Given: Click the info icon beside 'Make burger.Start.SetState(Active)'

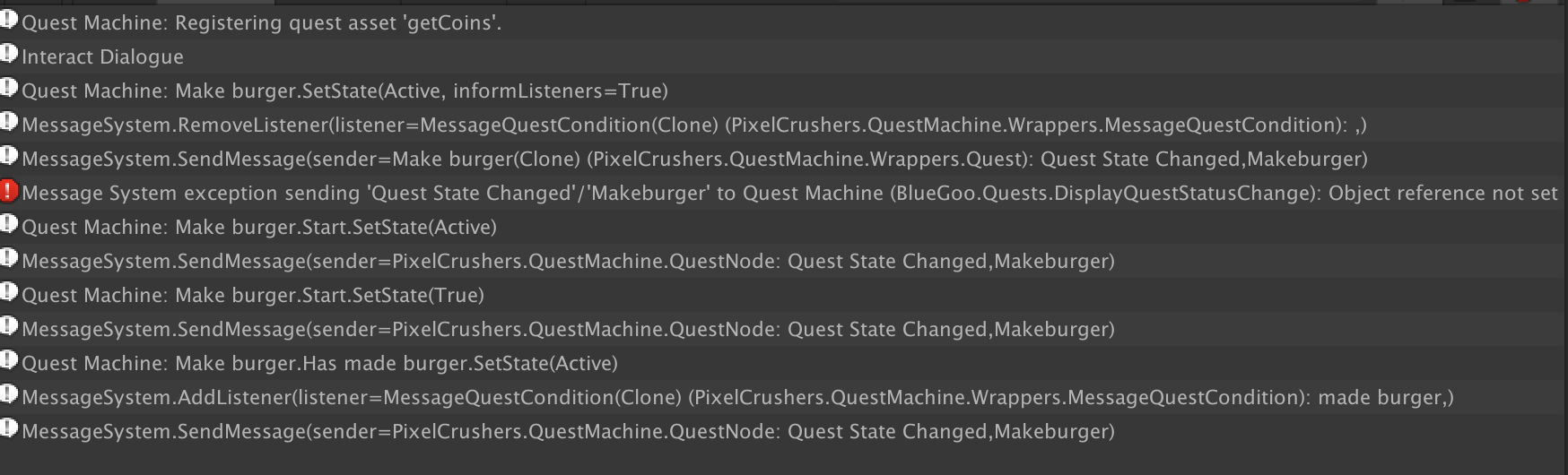Looking at the screenshot, I should tap(9, 225).
